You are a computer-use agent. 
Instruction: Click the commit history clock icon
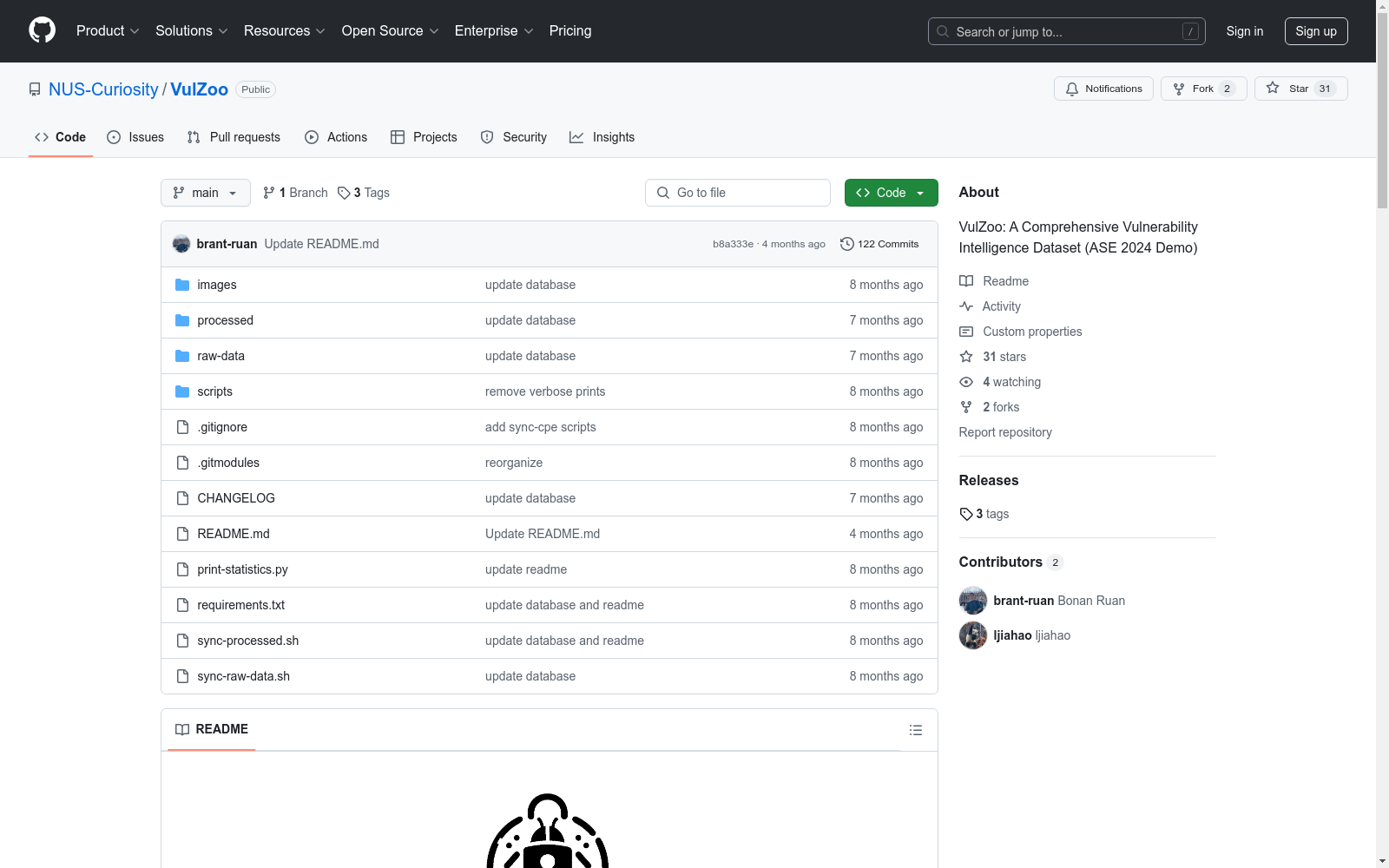coord(847,244)
